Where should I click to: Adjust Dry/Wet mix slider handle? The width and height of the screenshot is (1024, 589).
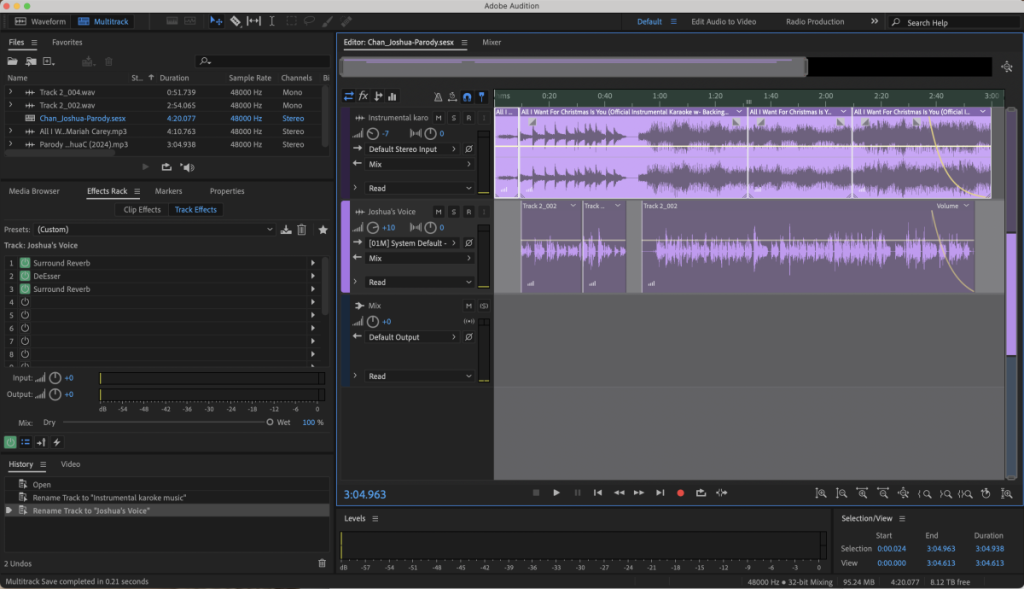coord(270,422)
